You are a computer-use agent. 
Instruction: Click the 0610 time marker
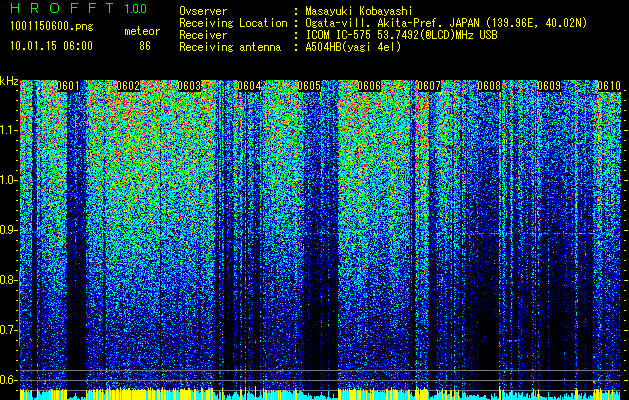click(609, 86)
